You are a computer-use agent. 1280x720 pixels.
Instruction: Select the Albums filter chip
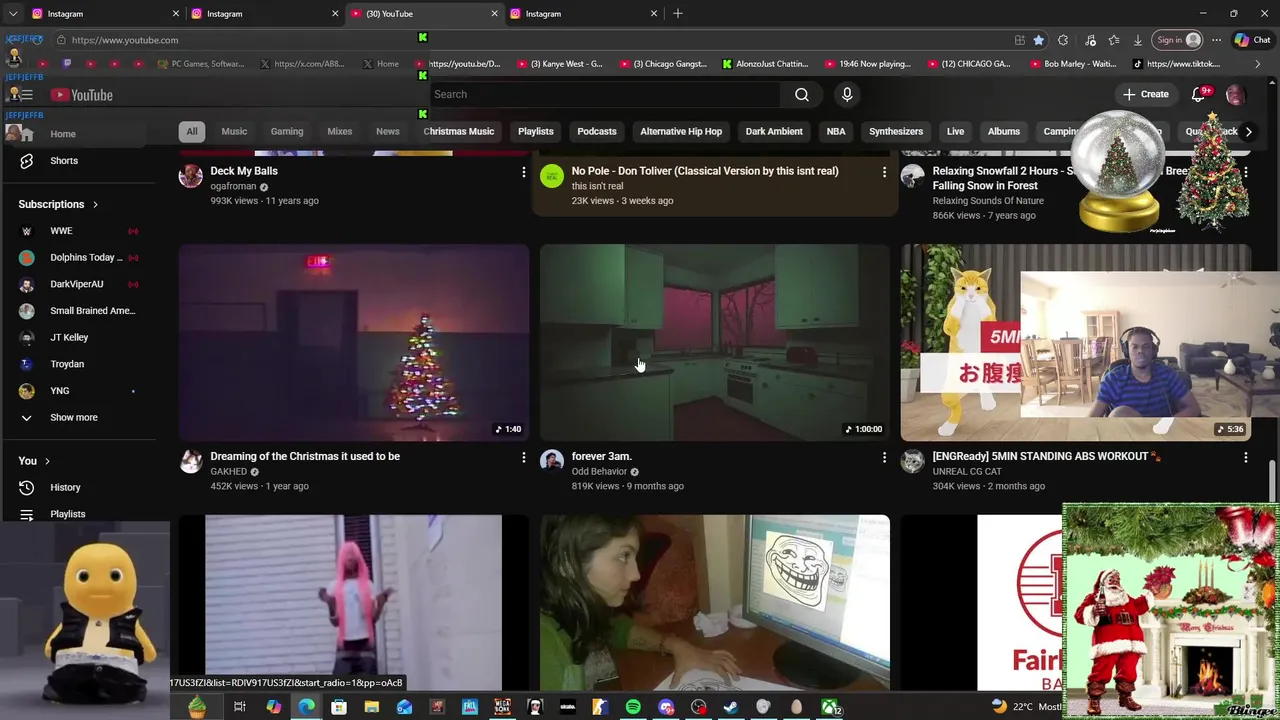point(1004,131)
